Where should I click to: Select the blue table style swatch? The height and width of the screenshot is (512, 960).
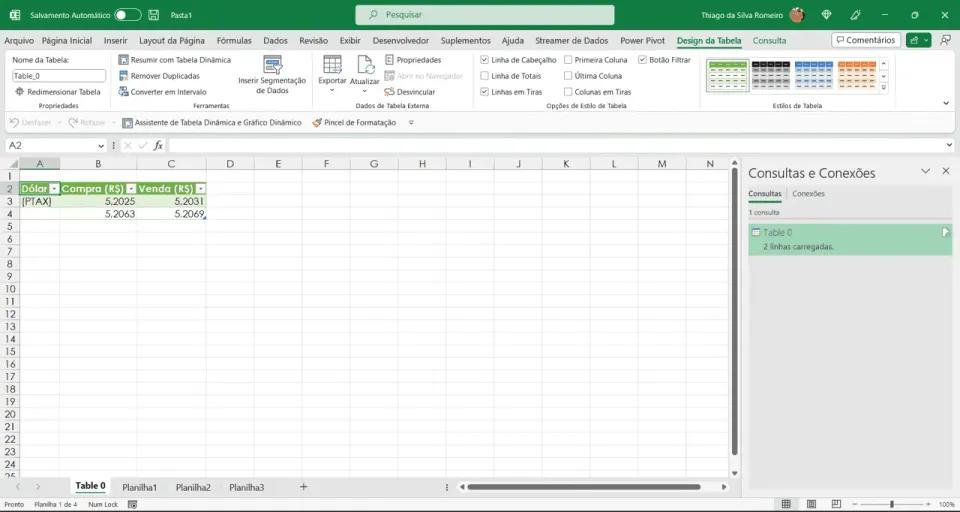point(814,75)
